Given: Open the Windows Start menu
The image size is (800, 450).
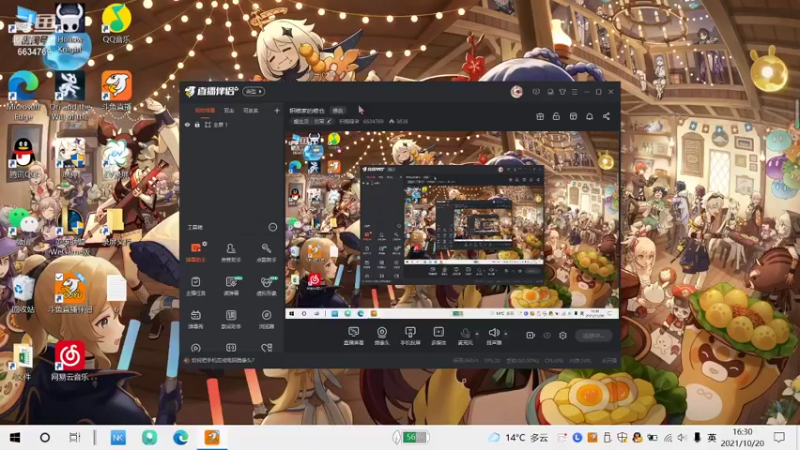Looking at the screenshot, I should [x=15, y=437].
